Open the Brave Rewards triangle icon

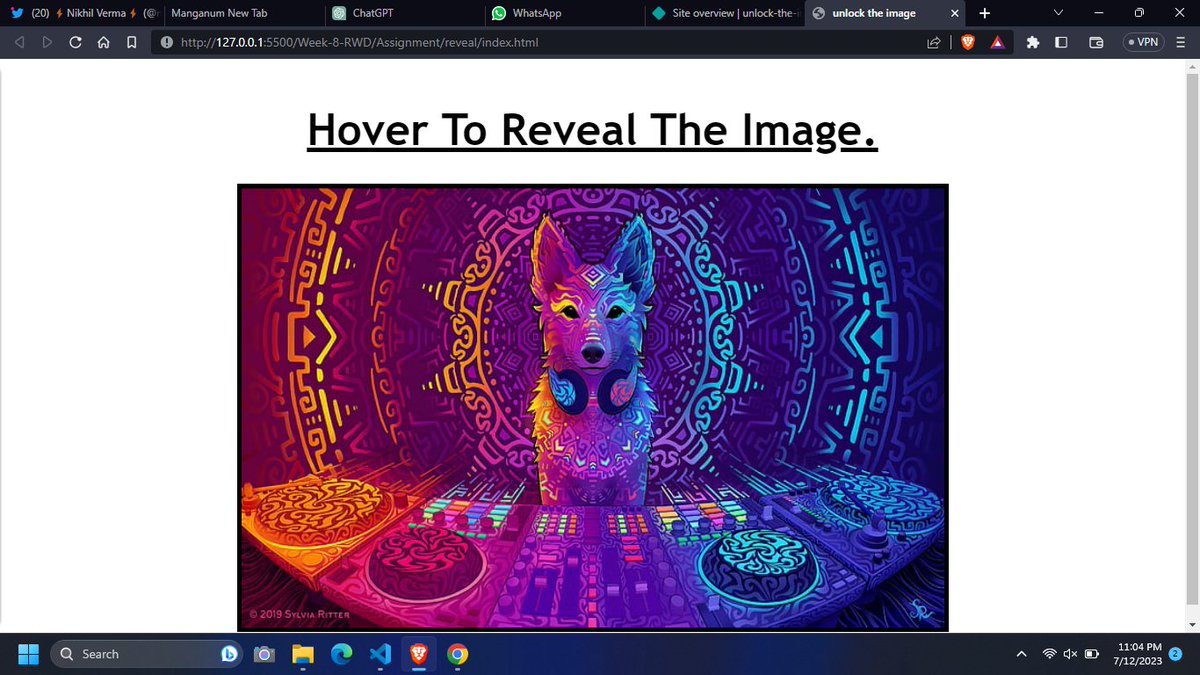(997, 43)
